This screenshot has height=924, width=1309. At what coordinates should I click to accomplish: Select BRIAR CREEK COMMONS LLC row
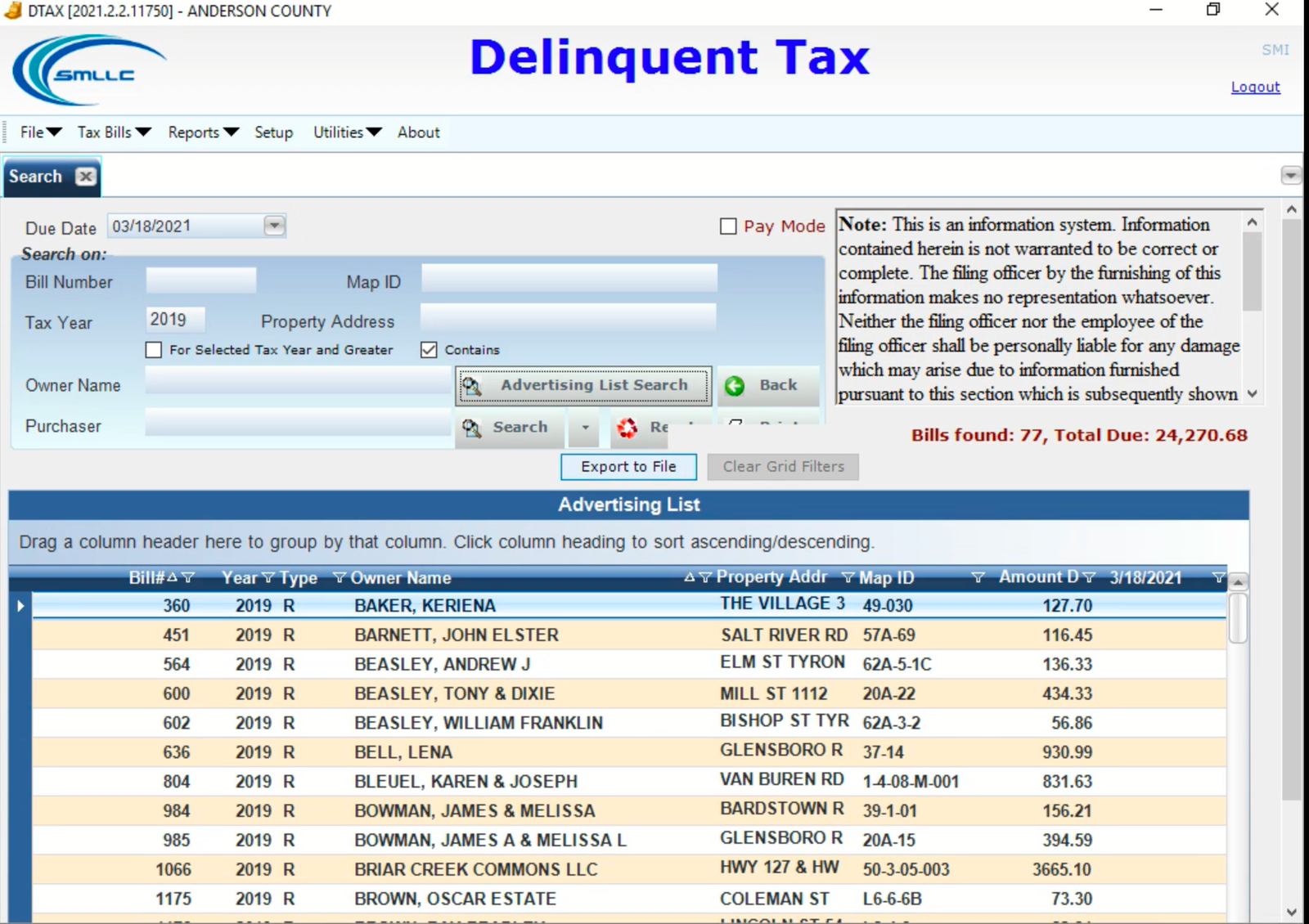pos(629,870)
